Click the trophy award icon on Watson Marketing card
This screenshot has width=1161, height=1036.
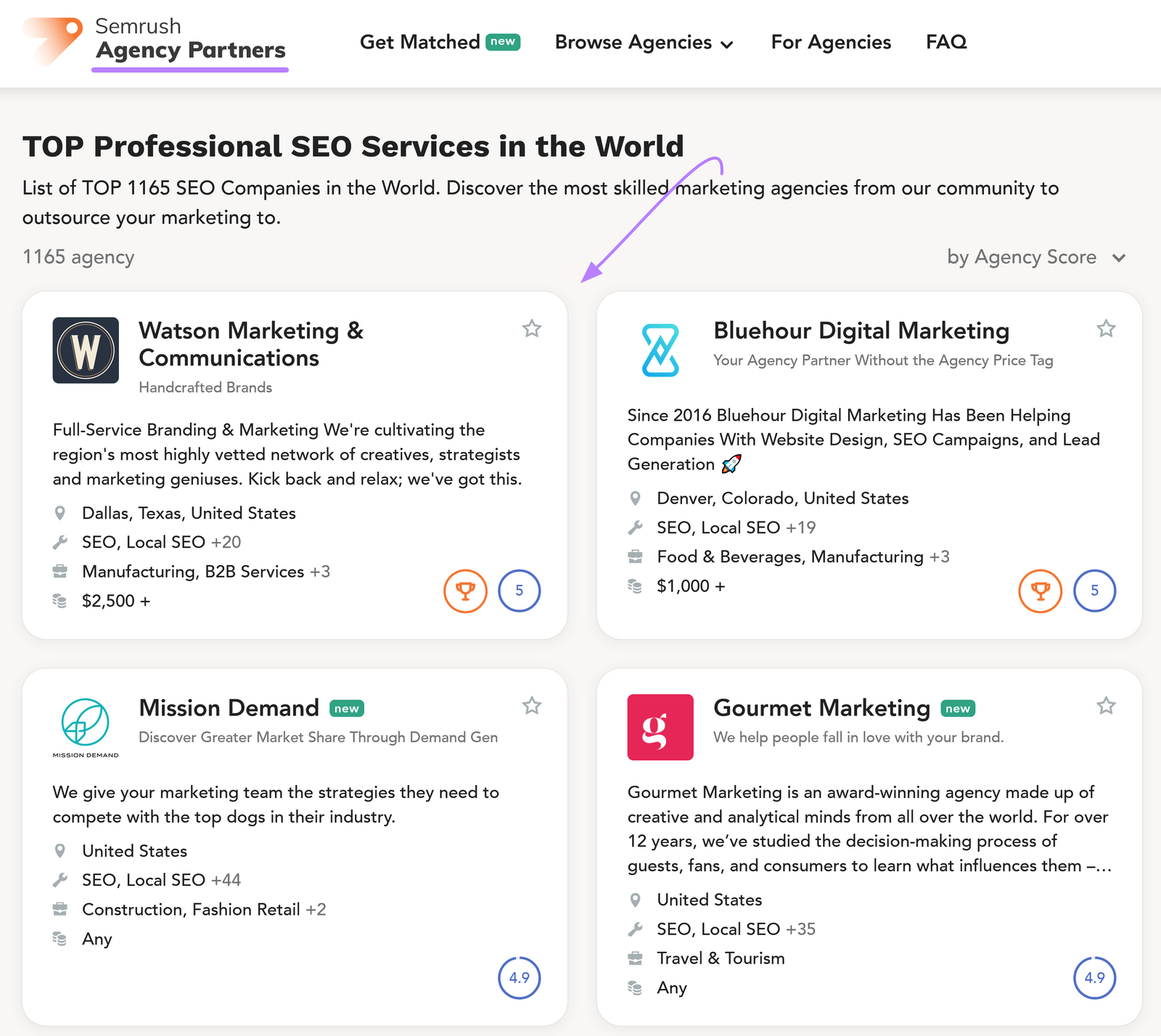465,591
